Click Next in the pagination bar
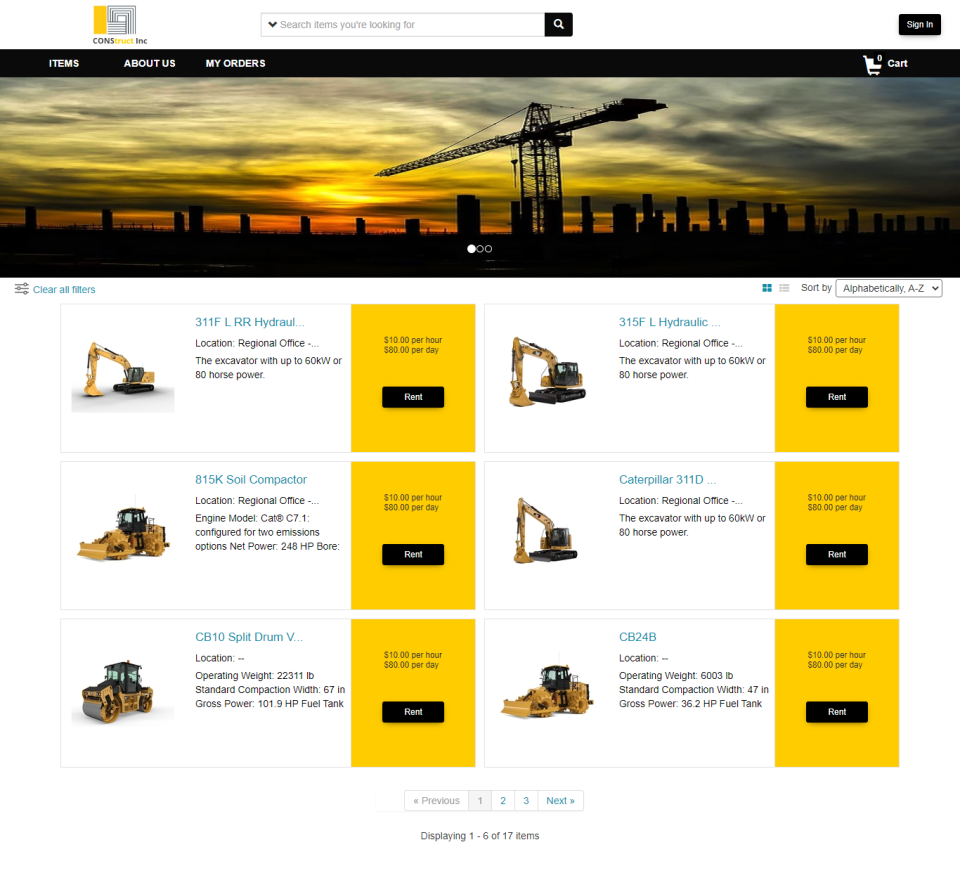 pos(560,800)
